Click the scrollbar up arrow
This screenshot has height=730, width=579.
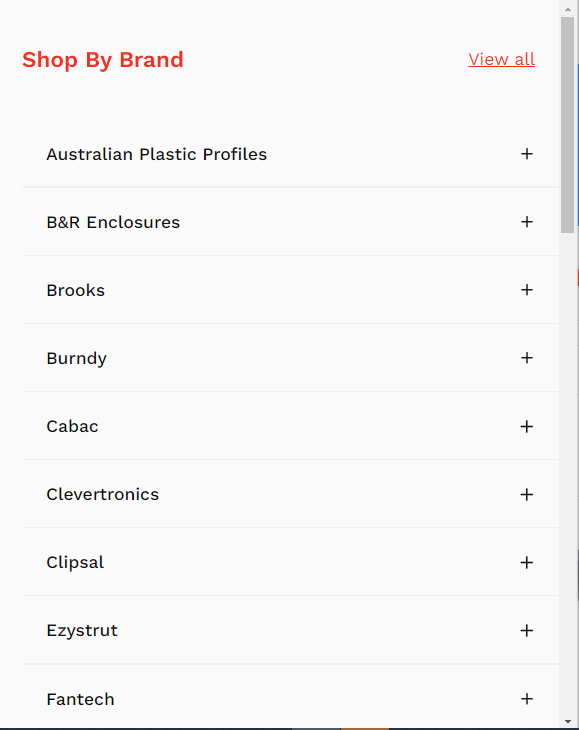[x=567, y=9]
